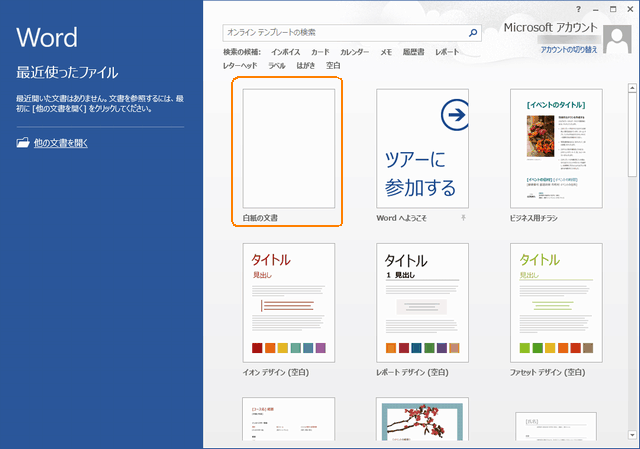The height and width of the screenshot is (449, 640).
Task: Open the ツアーに参加する welcome template
Action: pos(422,149)
